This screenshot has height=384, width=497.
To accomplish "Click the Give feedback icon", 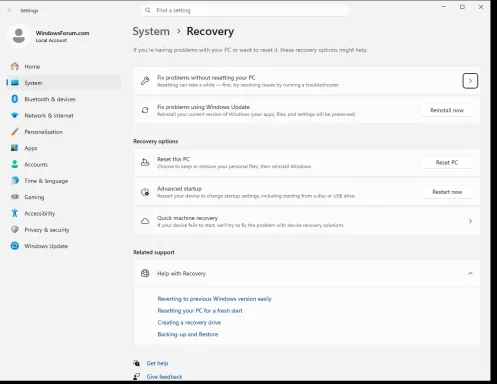I will pos(136,377).
